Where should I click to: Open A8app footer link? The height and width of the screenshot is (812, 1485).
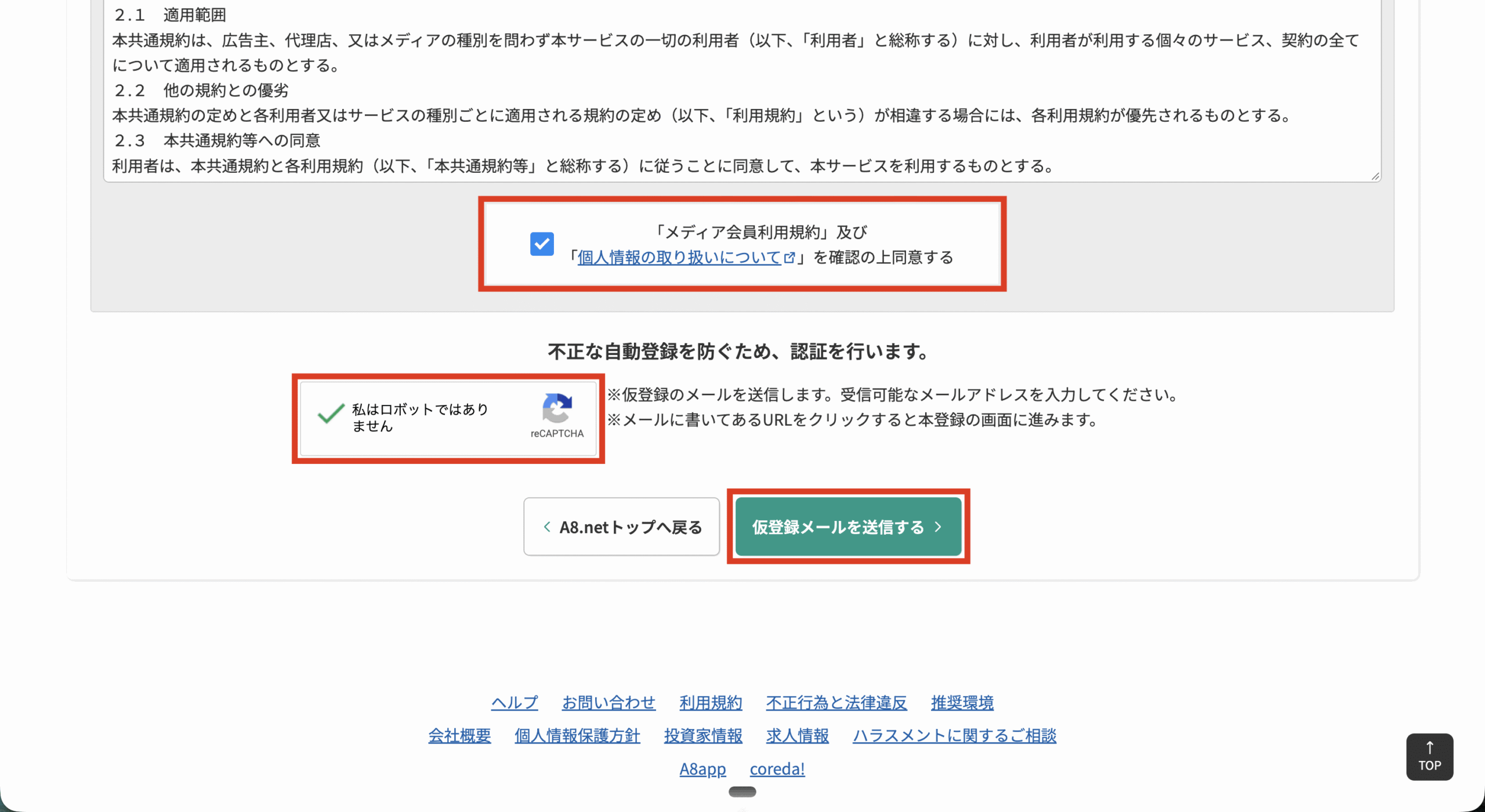pyautogui.click(x=702, y=769)
